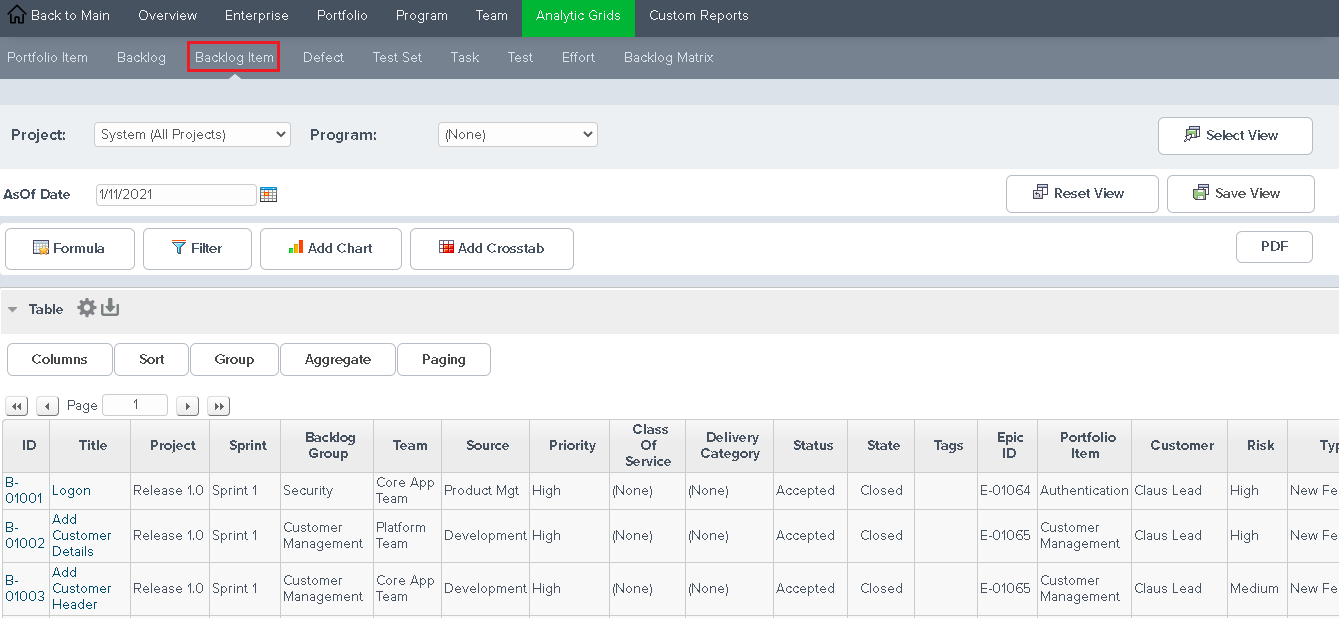Image resolution: width=1339 pixels, height=621 pixels.
Task: Open the Overview menu
Action: [x=168, y=16]
